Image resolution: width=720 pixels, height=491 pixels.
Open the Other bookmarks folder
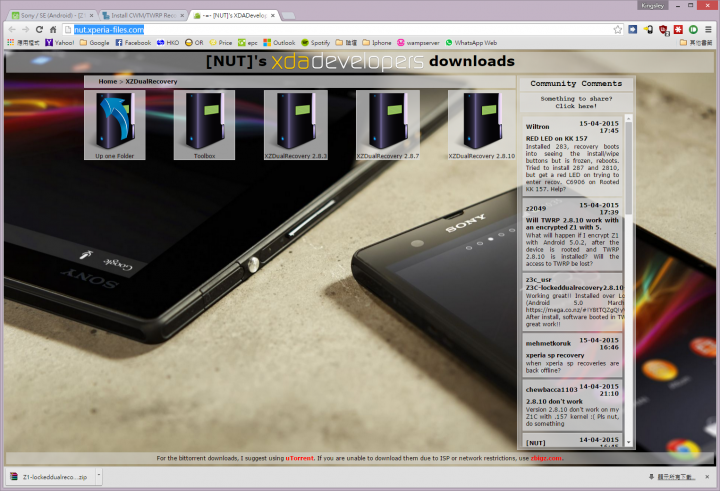(x=696, y=43)
